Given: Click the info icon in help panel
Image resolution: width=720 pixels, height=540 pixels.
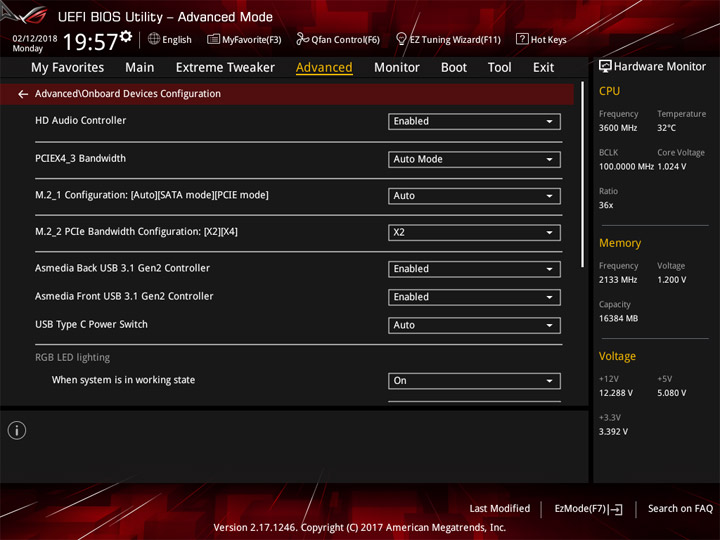Looking at the screenshot, I should [x=17, y=430].
